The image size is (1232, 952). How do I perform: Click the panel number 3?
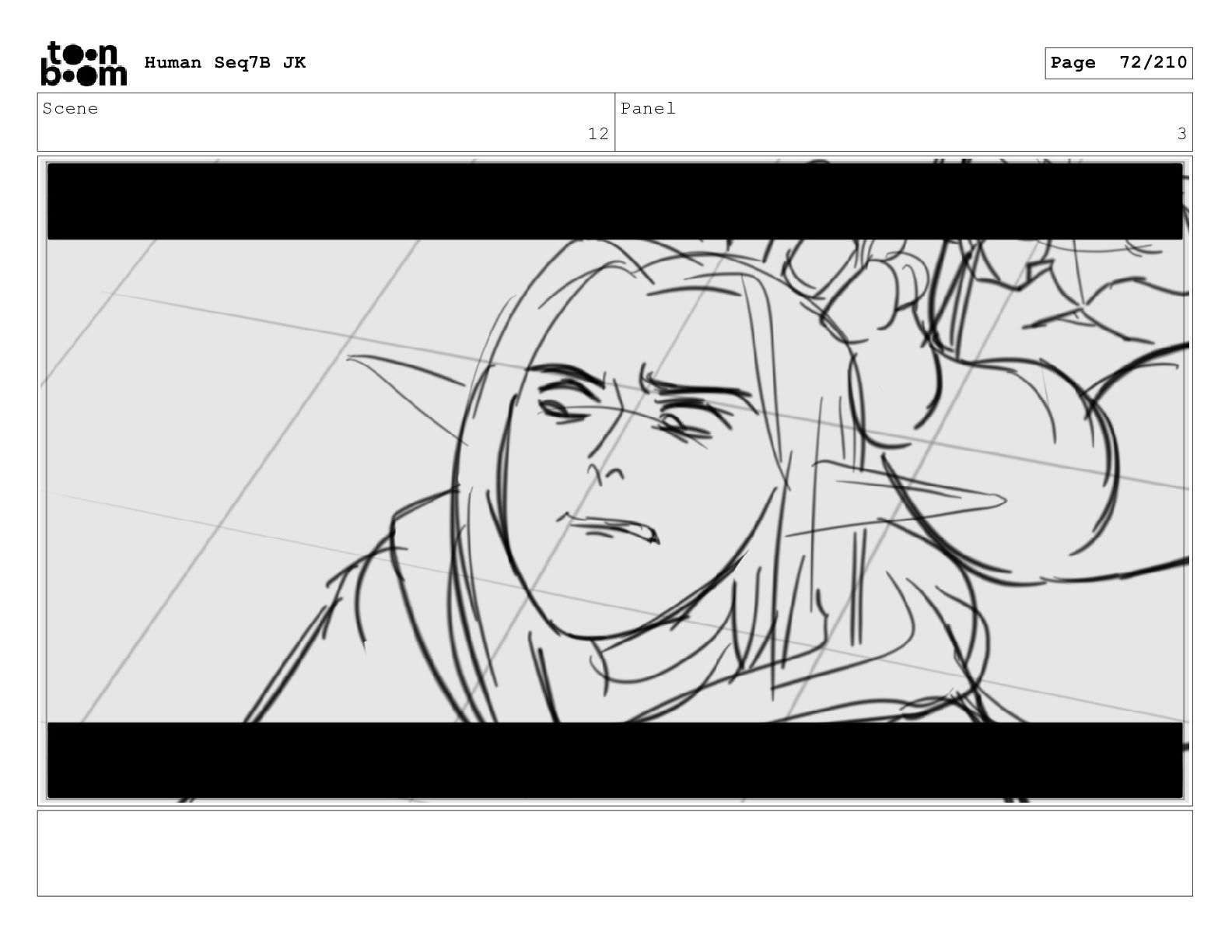click(x=1181, y=134)
